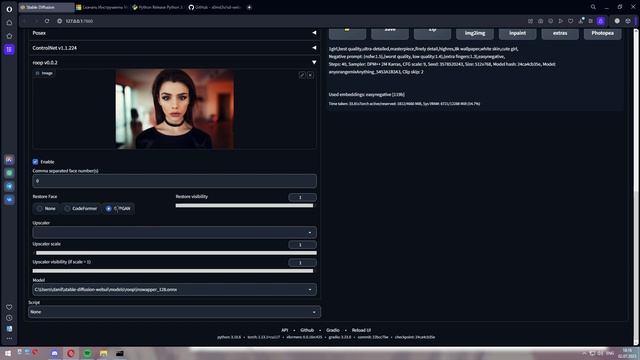Open the Gradio footer link
The width and height of the screenshot is (640, 360).
click(333, 330)
